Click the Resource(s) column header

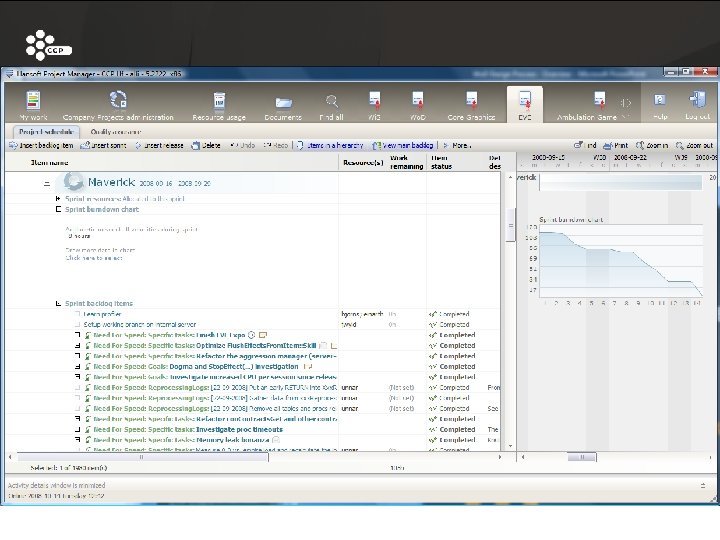click(x=363, y=163)
